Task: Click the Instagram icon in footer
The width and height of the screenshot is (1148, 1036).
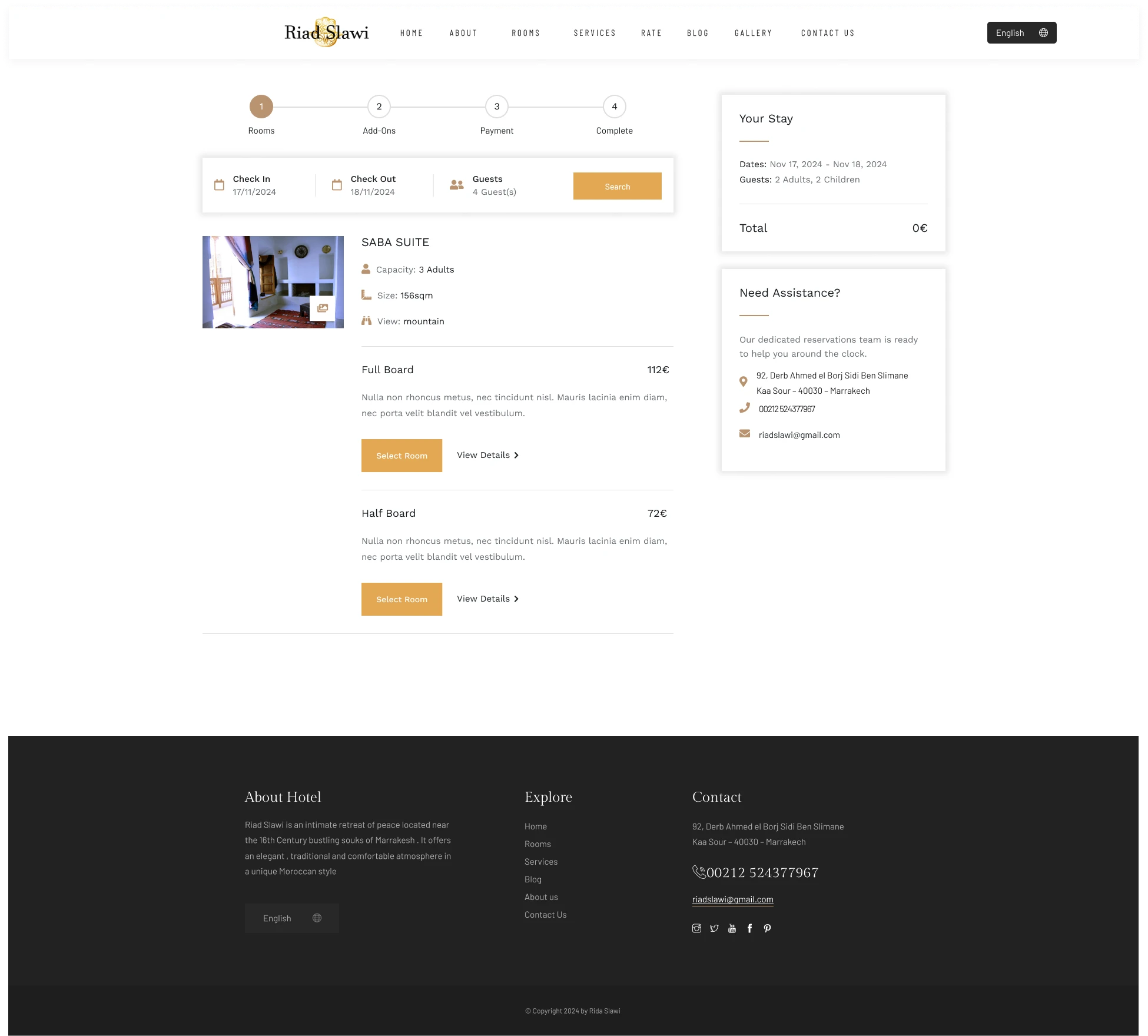Action: pos(696,928)
